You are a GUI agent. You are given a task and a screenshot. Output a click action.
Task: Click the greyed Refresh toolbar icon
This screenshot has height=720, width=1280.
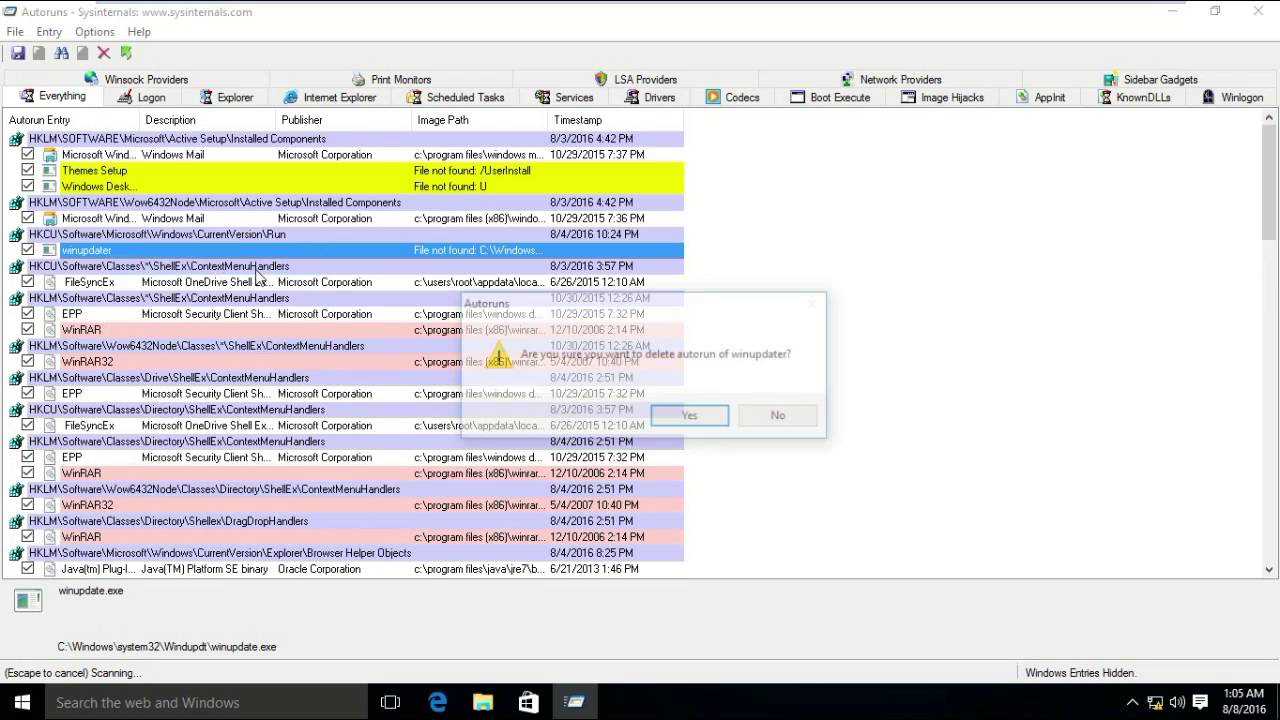pyautogui.click(x=38, y=53)
